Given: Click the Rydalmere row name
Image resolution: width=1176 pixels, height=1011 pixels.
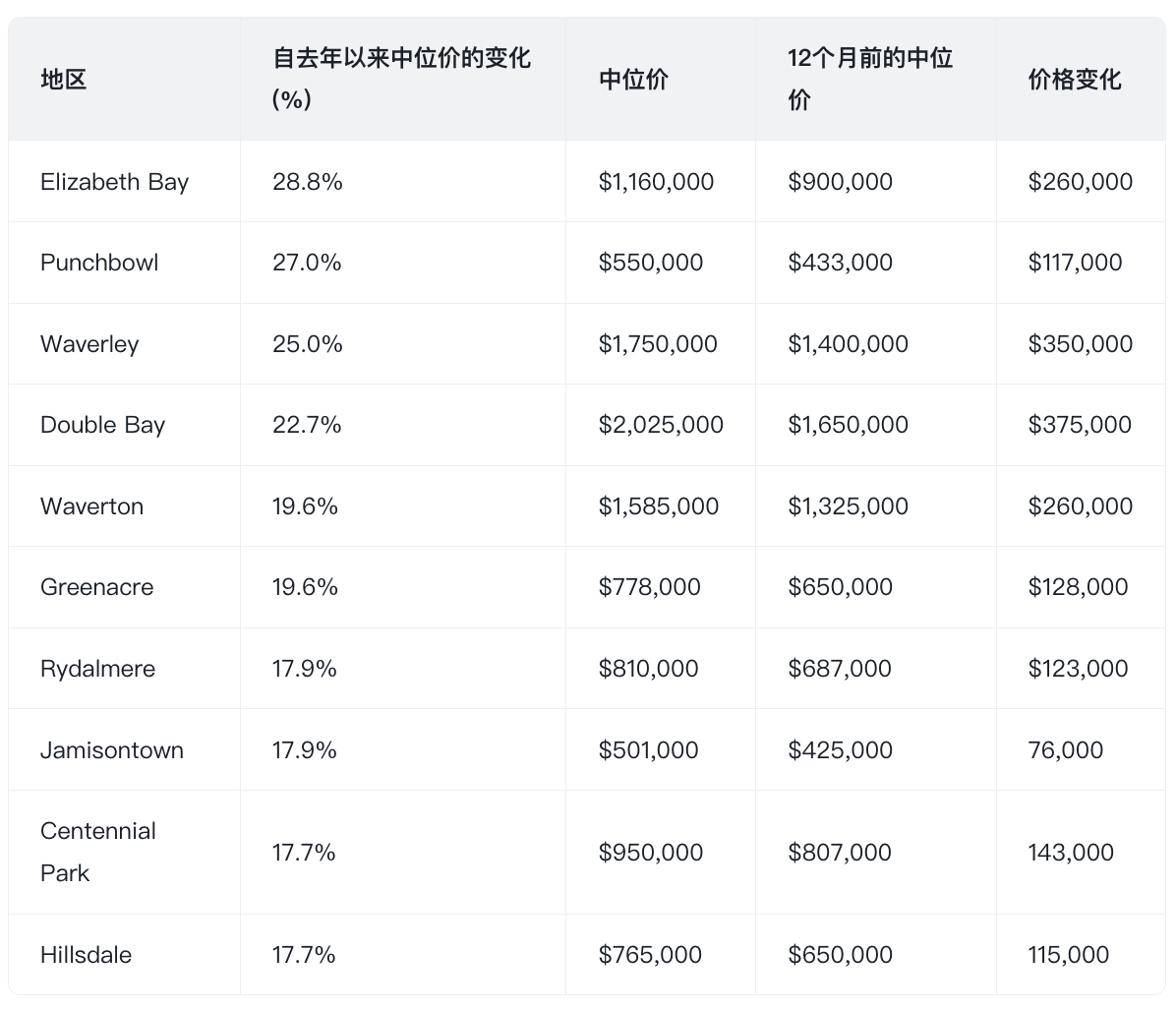Looking at the screenshot, I should tap(97, 669).
